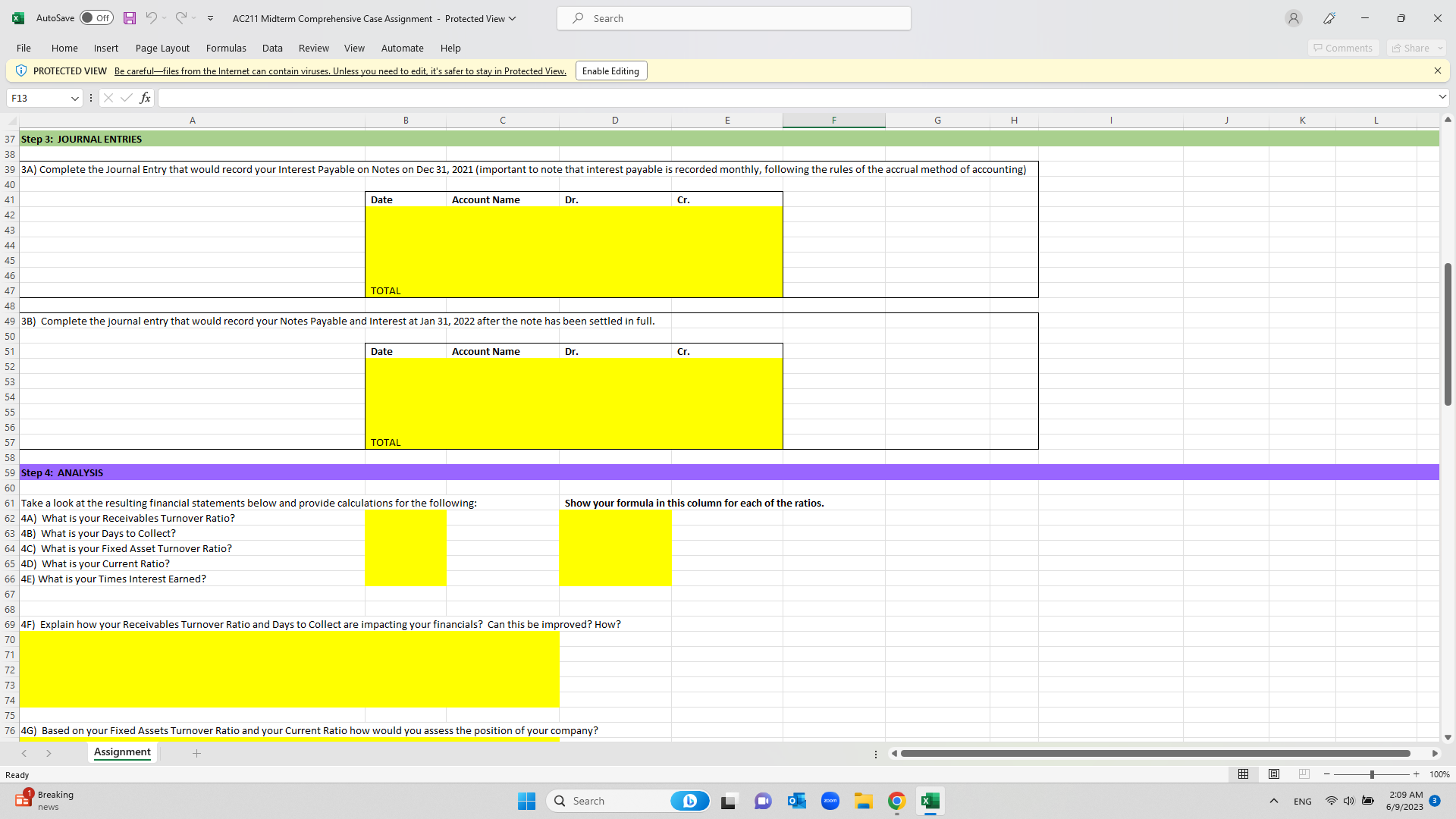Click the Page Break Preview icon in status bar
The height and width of the screenshot is (819, 1456).
point(1304,774)
